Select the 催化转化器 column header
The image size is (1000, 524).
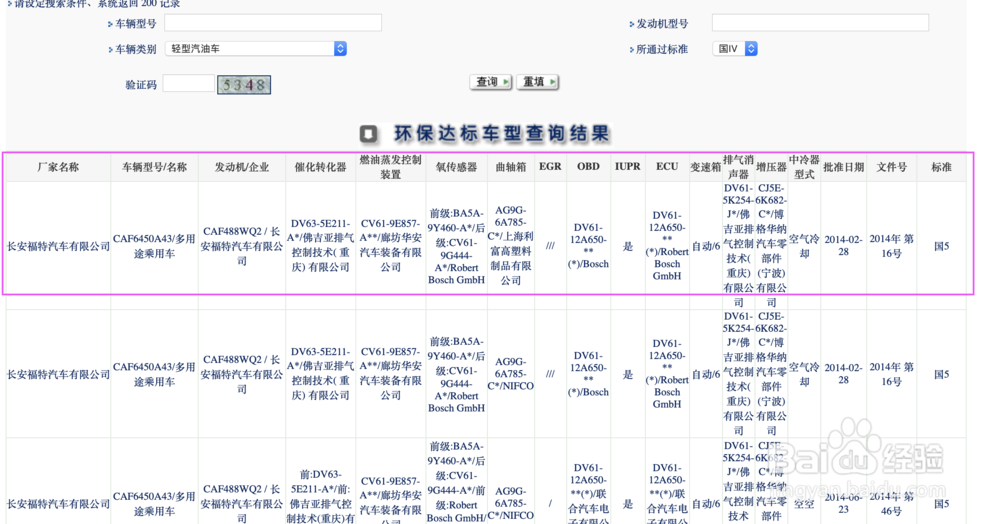[x=320, y=167]
